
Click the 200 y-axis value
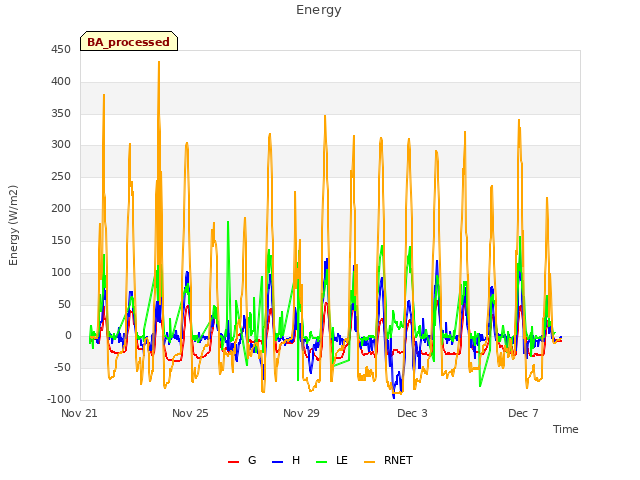61,209
